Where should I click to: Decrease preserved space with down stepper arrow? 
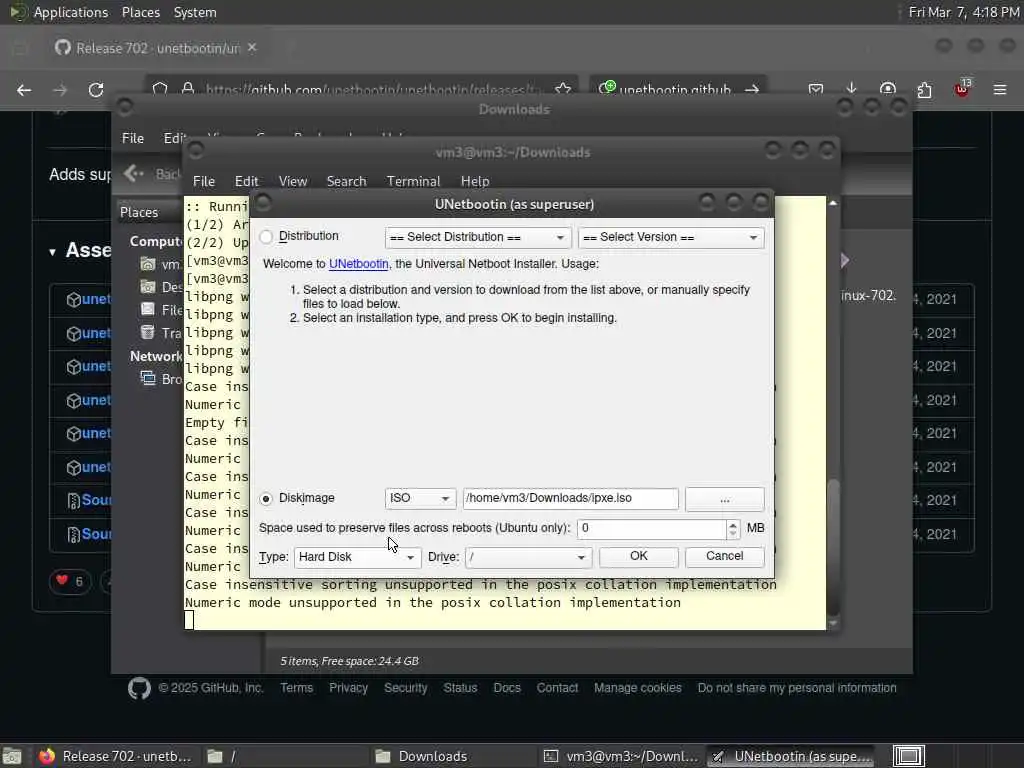coord(733,534)
